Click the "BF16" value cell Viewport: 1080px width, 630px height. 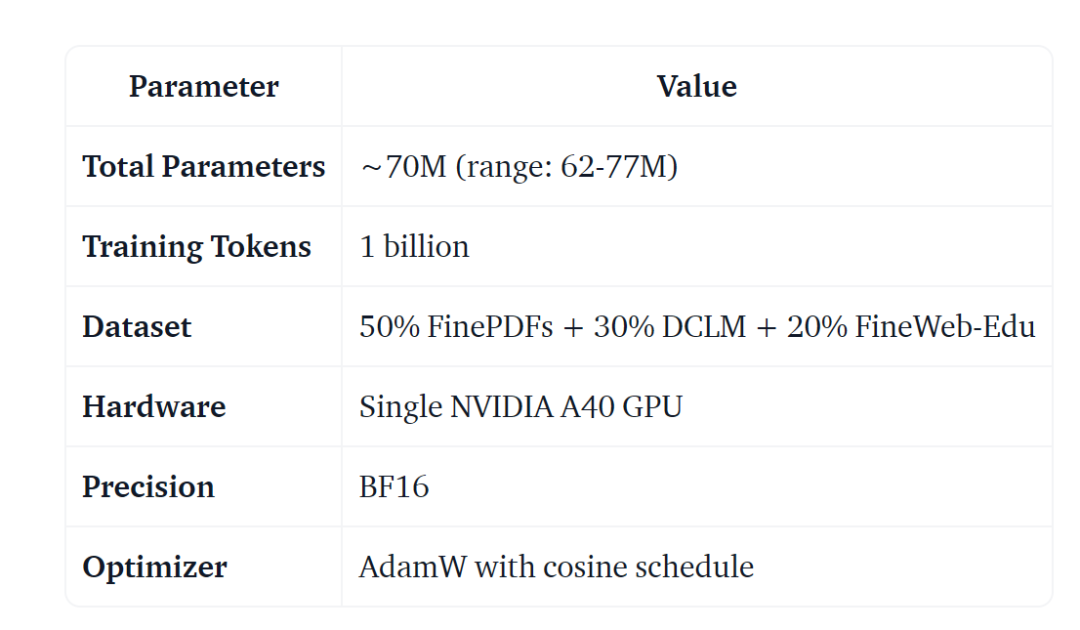(x=394, y=487)
